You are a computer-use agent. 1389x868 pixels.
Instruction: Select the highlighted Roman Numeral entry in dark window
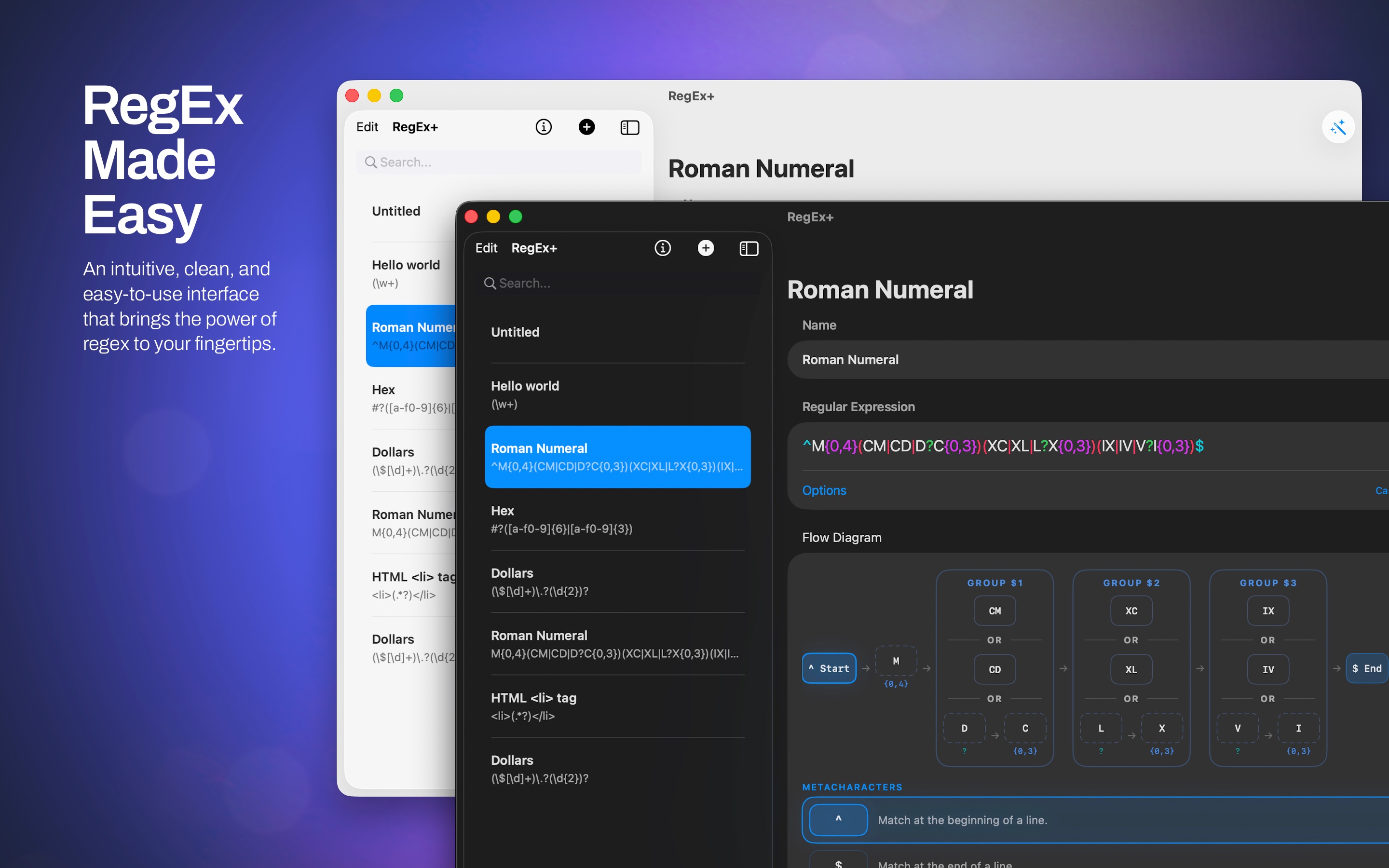[618, 456]
